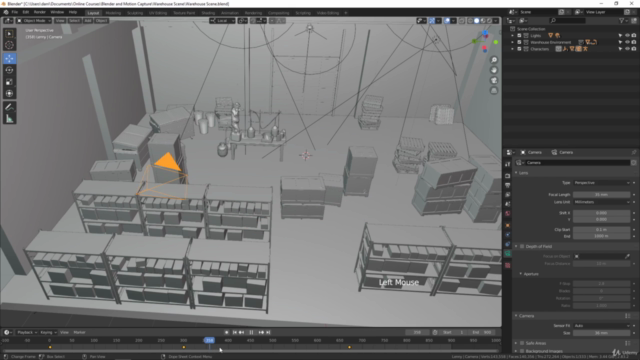Image resolution: width=640 pixels, height=360 pixels.
Task: Switch to the Sculpting workspace tab
Action: [135, 13]
